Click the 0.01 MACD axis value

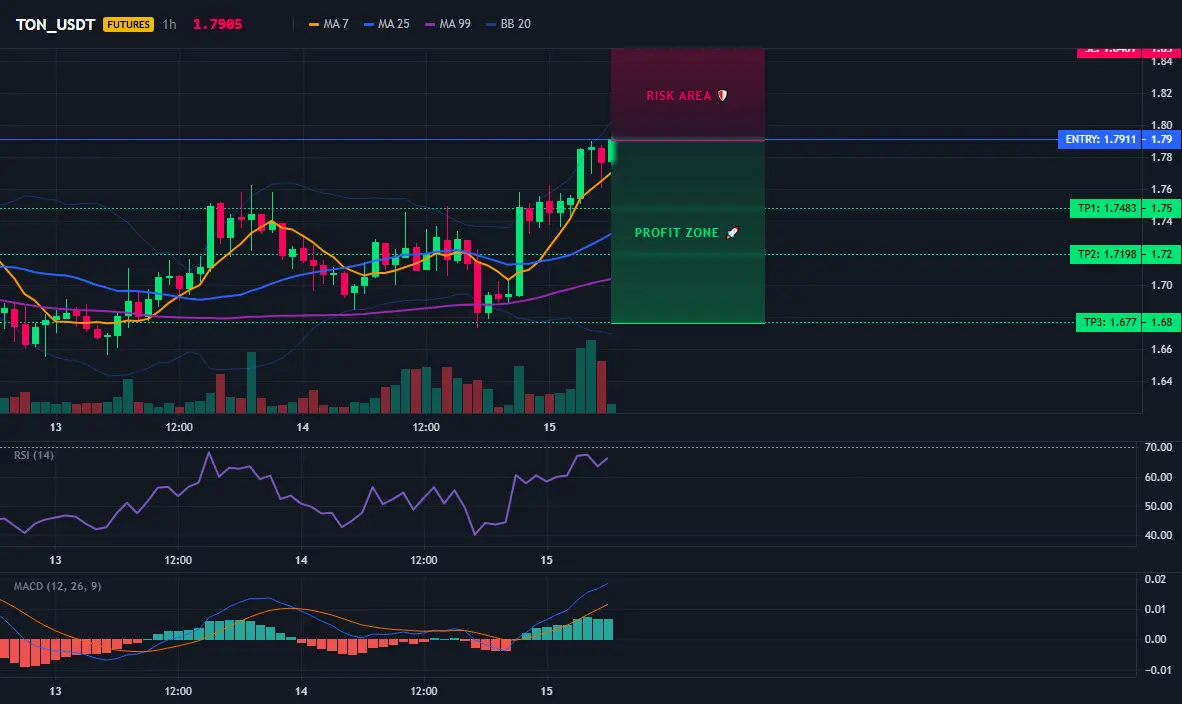(1155, 609)
